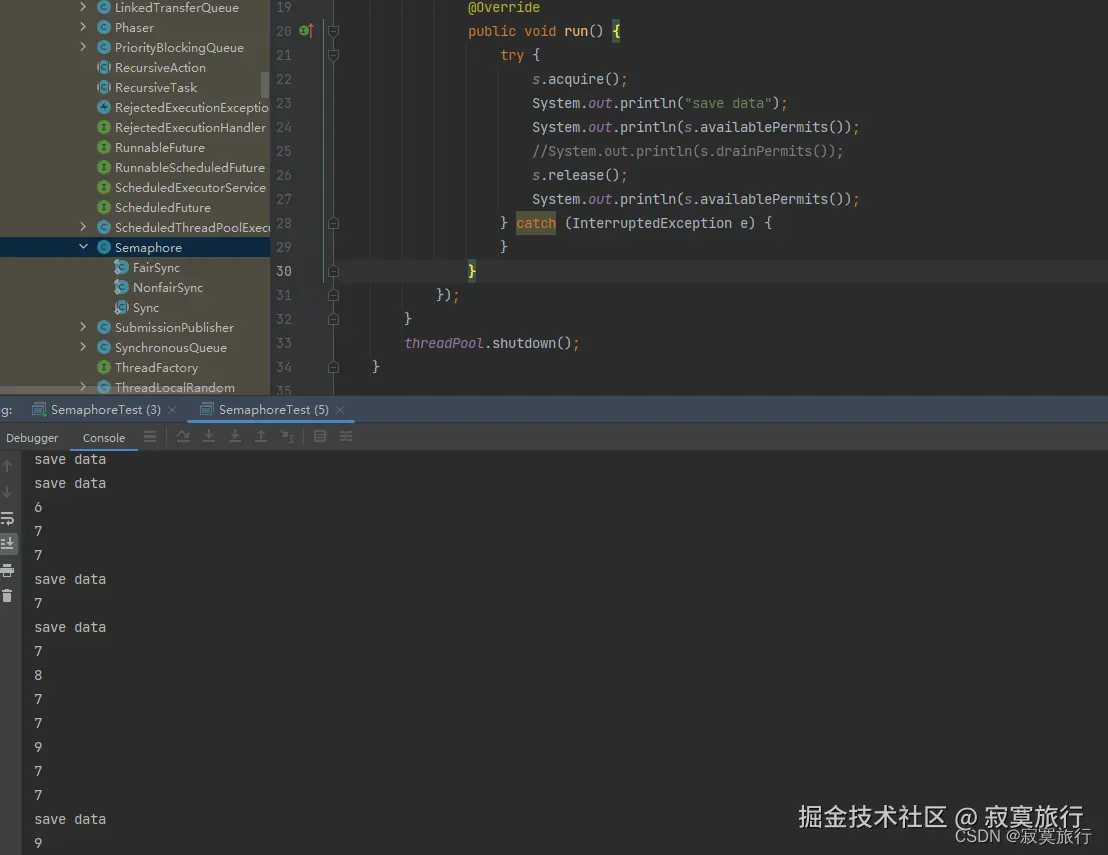Select ScheduledFuture in the tree
The width and height of the screenshot is (1108, 855).
(x=163, y=208)
